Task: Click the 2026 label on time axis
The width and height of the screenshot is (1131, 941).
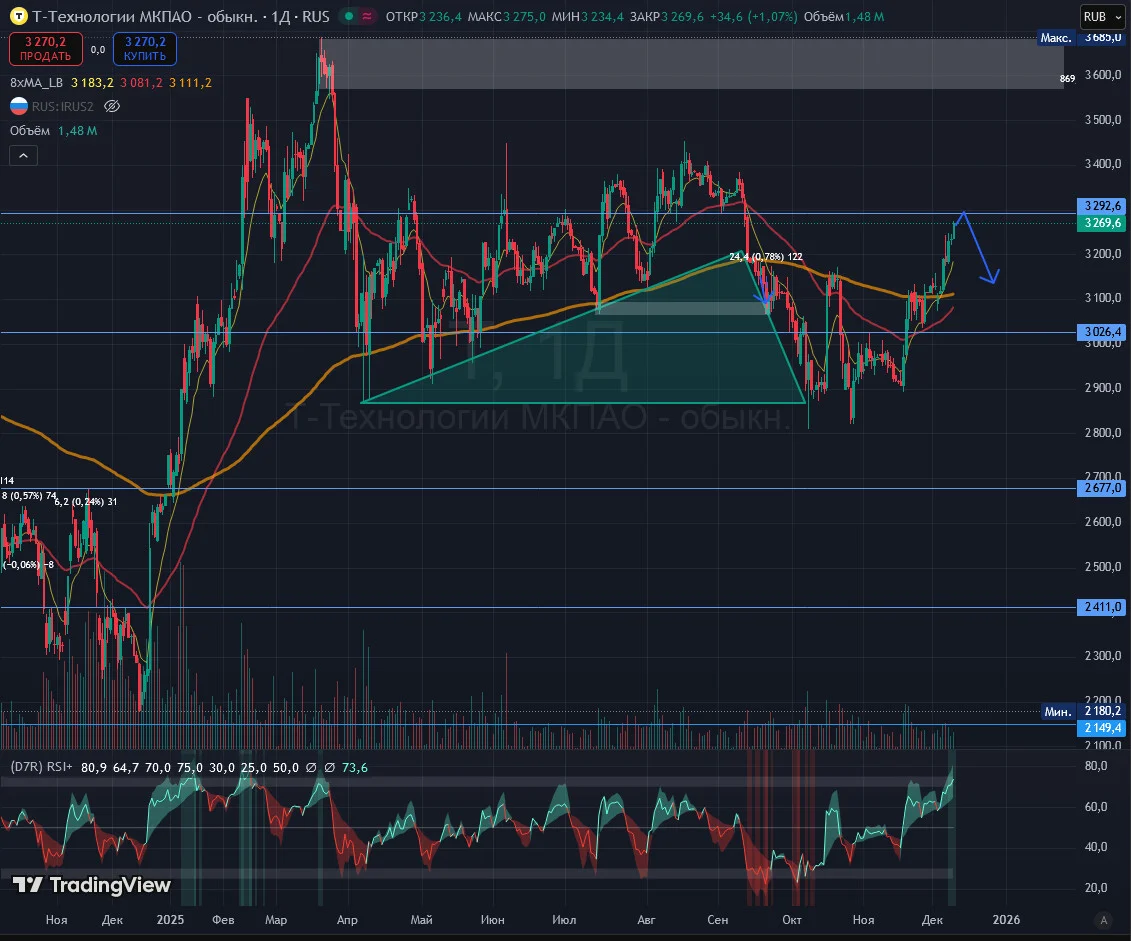Action: 1006,919
